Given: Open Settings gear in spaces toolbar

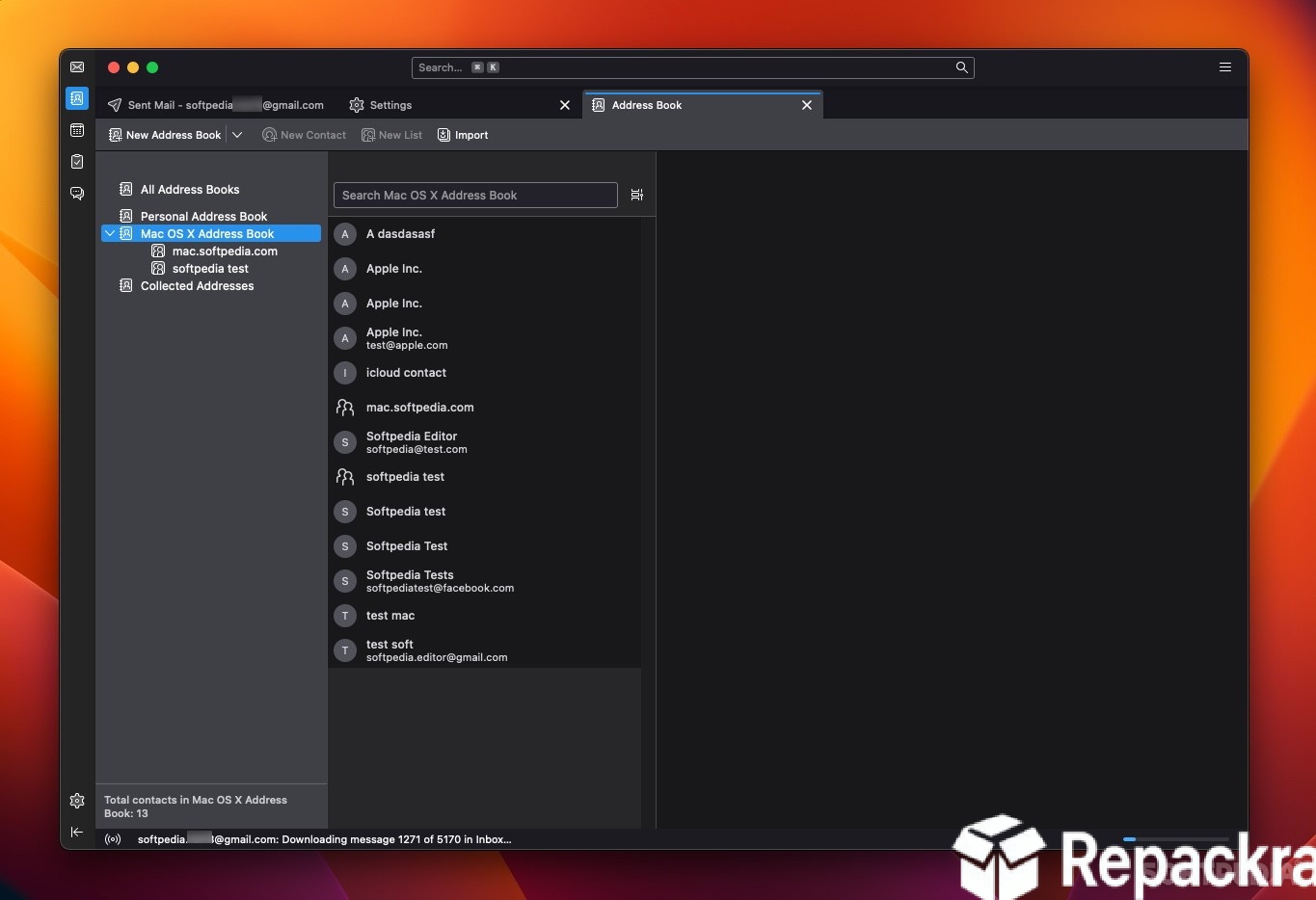Looking at the screenshot, I should (77, 801).
